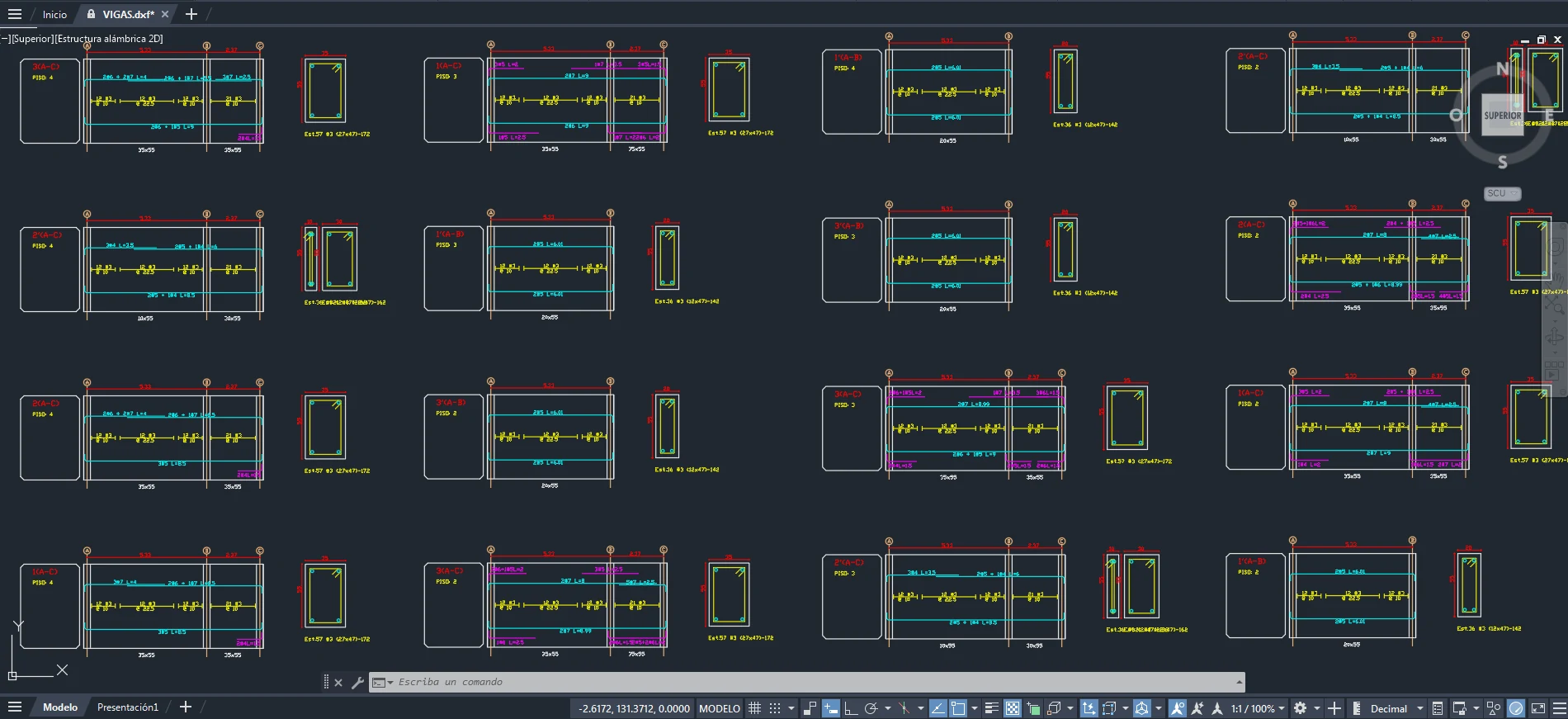Expand polar tracking angle dropdown arrow
The width and height of the screenshot is (1568, 719).
point(888,708)
